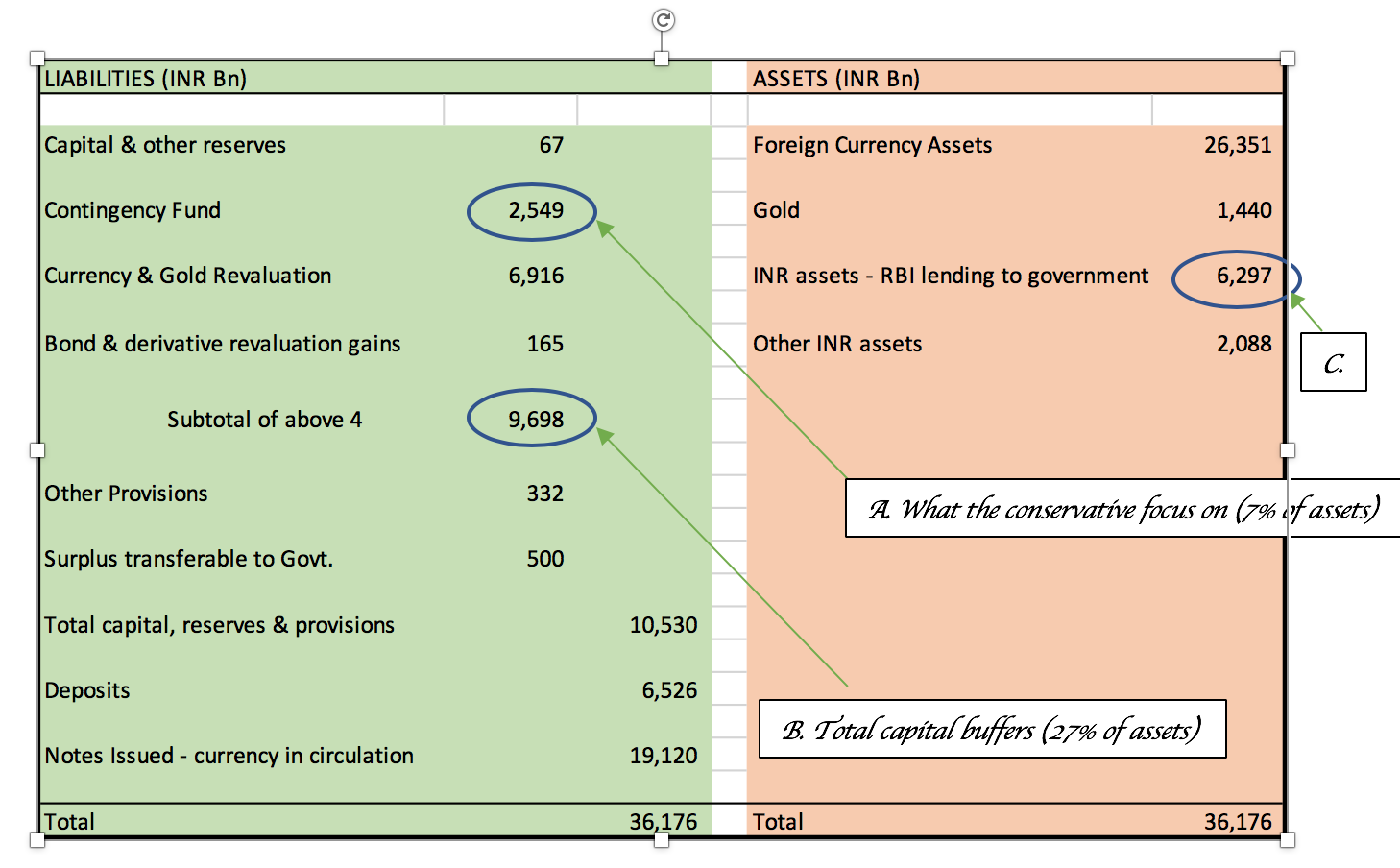The height and width of the screenshot is (868, 1400).
Task: Select text box 'B. Total capital buffers'
Action: (x=993, y=729)
